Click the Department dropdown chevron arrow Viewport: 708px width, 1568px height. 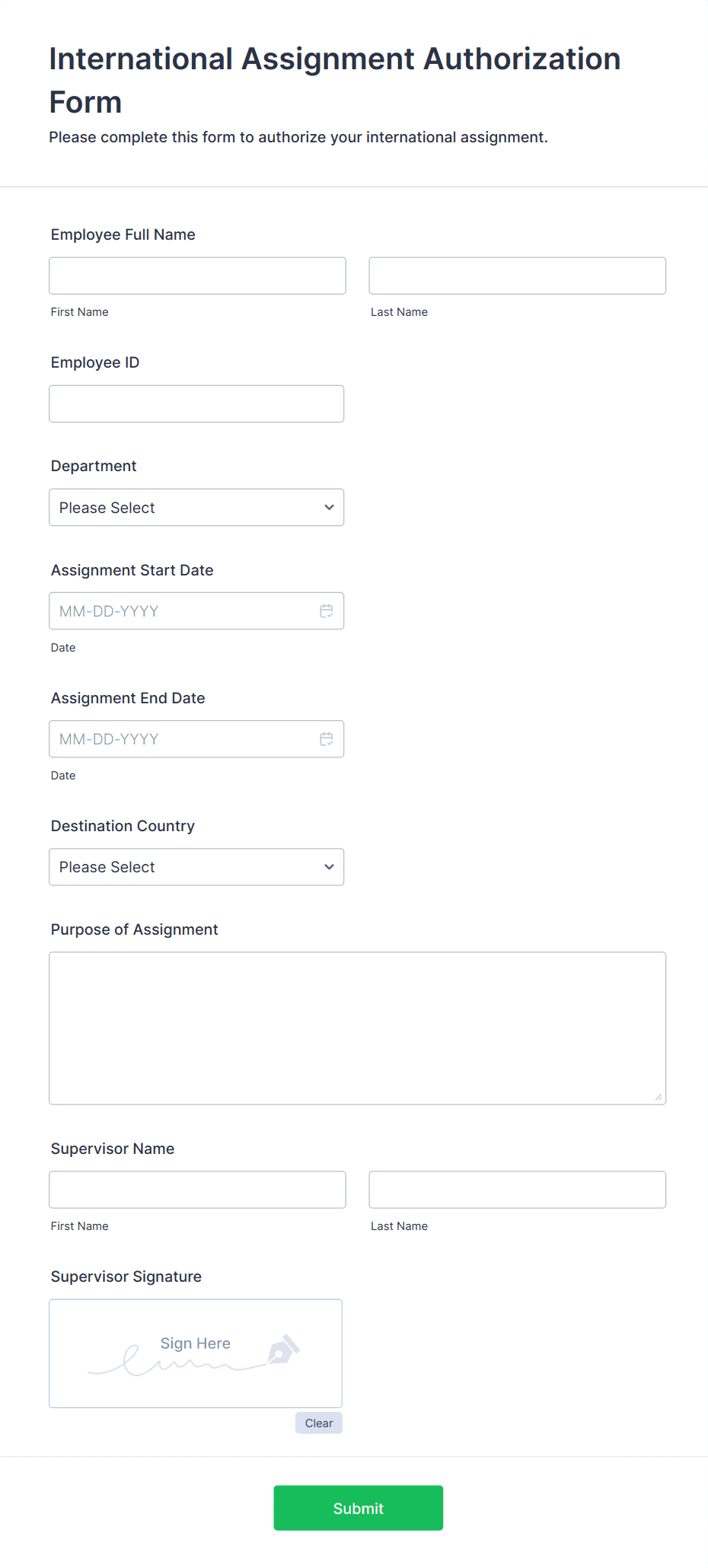pyautogui.click(x=329, y=508)
